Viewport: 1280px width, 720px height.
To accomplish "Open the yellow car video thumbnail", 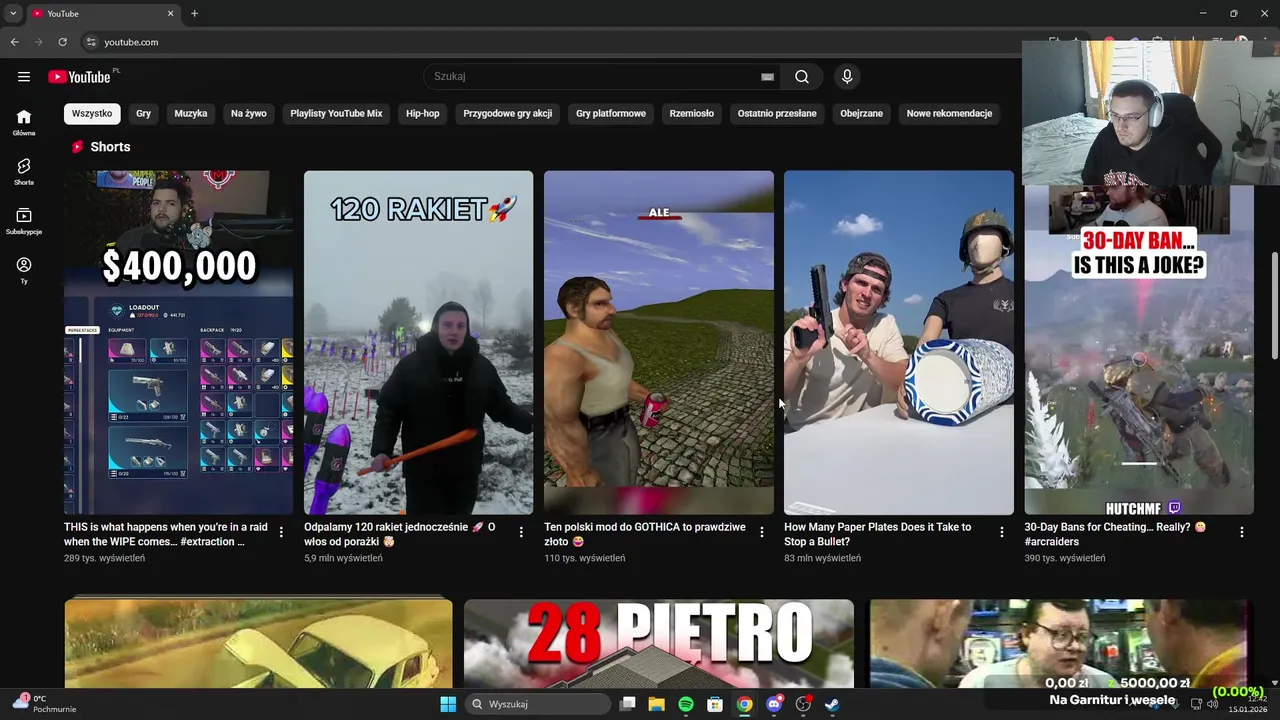I will coord(258,644).
